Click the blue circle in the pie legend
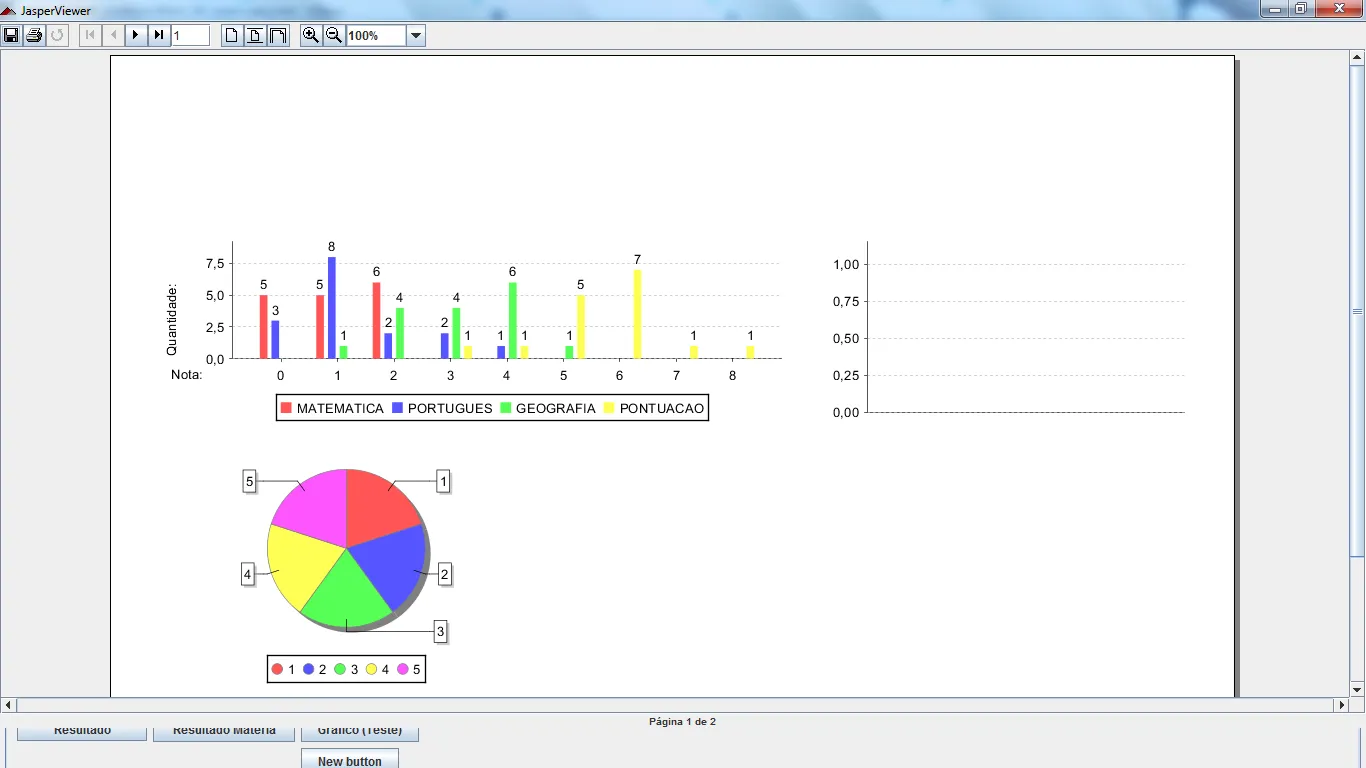The width and height of the screenshot is (1366, 768). click(x=309, y=669)
